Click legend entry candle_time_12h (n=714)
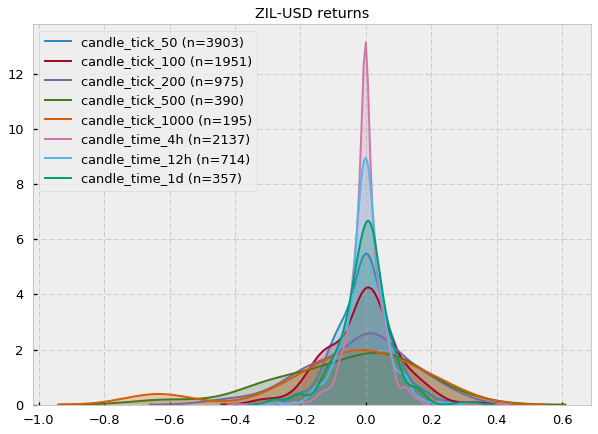 coord(147,159)
